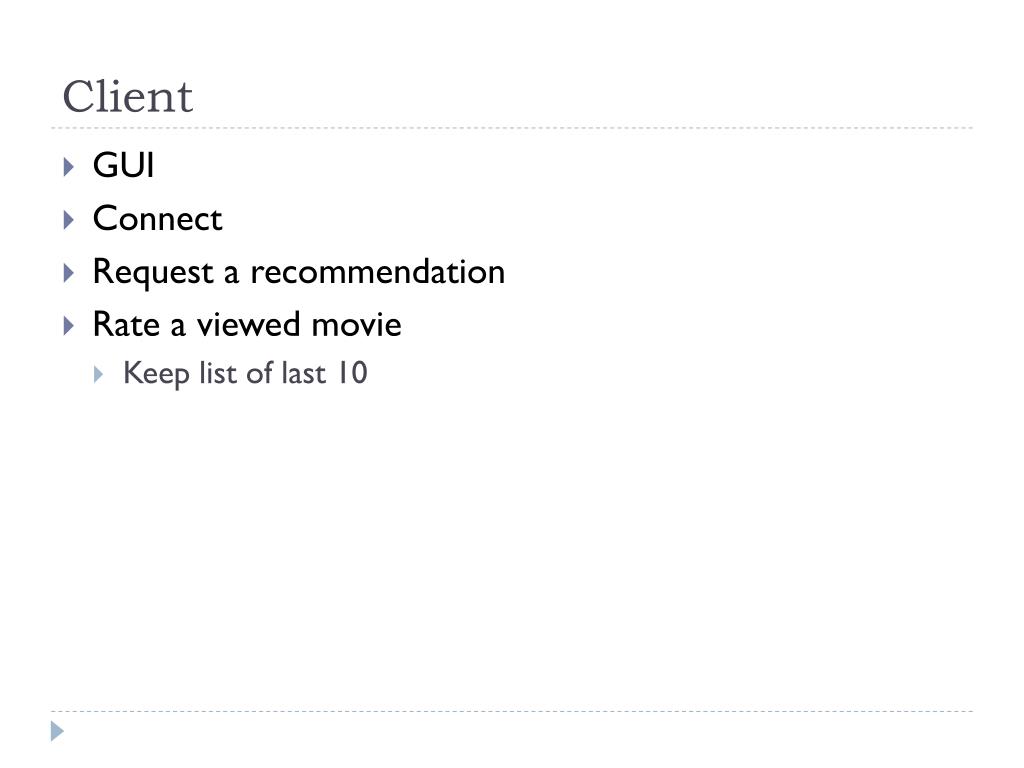The width and height of the screenshot is (1024, 768).
Task: Click the arrow bullet beside Connect
Action: click(x=69, y=219)
